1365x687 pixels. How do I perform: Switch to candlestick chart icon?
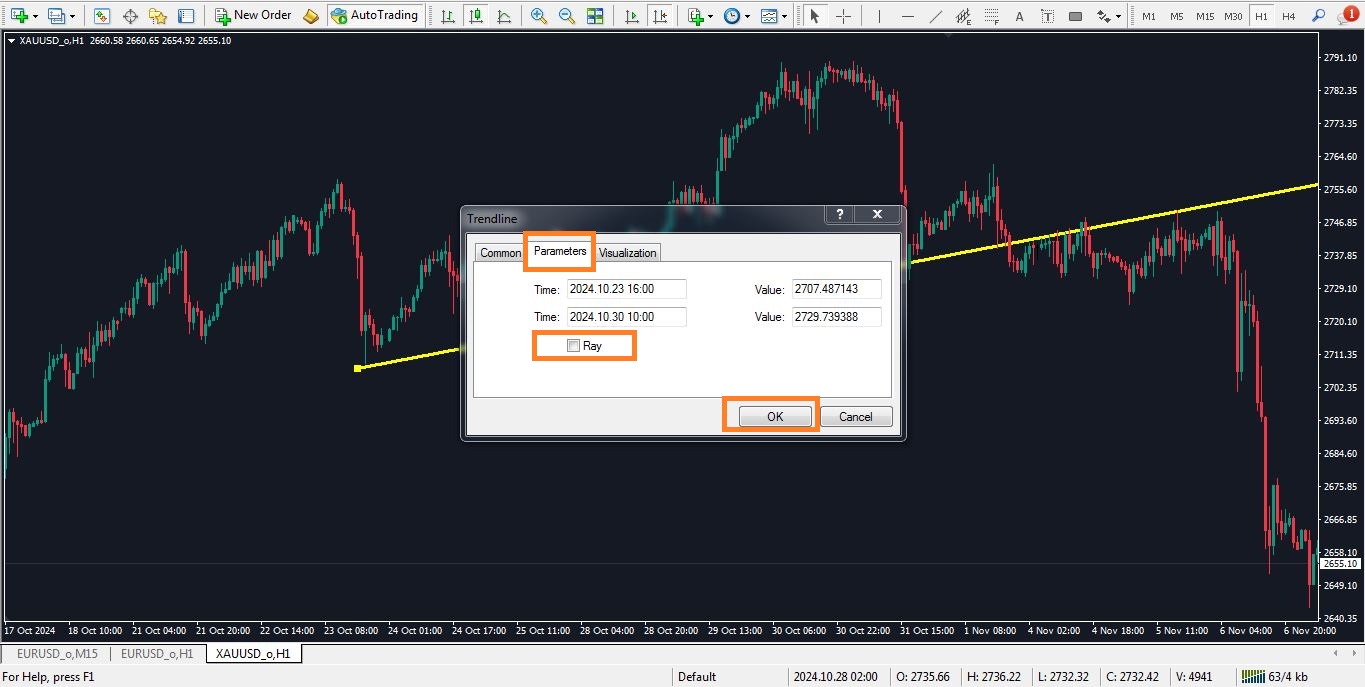pyautogui.click(x=476, y=16)
